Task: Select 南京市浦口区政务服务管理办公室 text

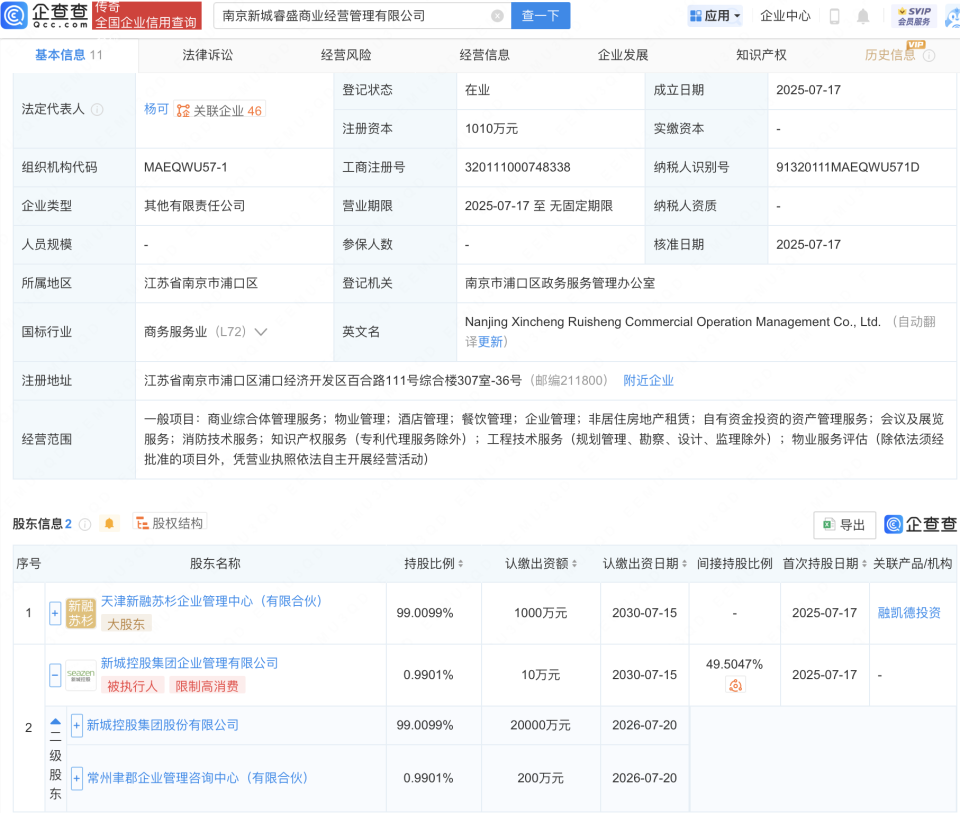Action: [x=560, y=283]
